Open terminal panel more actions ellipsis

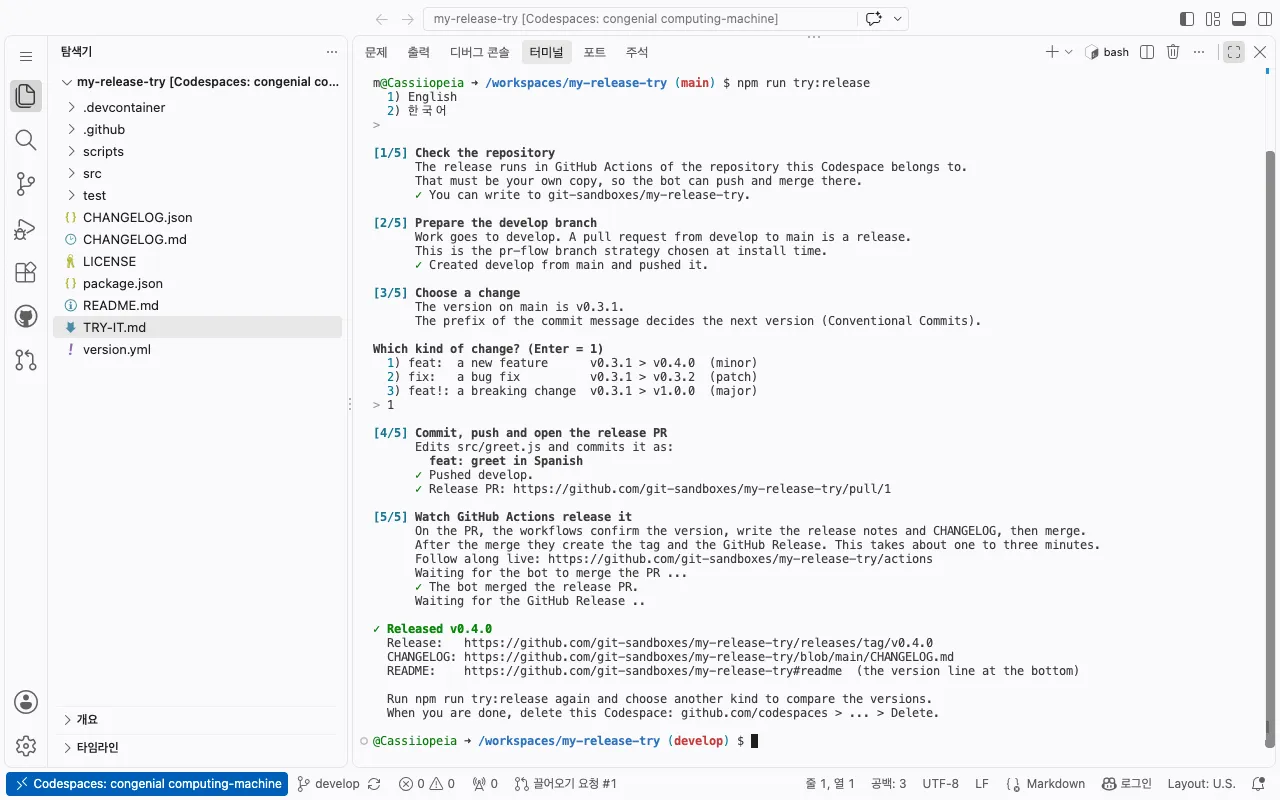point(1199,52)
